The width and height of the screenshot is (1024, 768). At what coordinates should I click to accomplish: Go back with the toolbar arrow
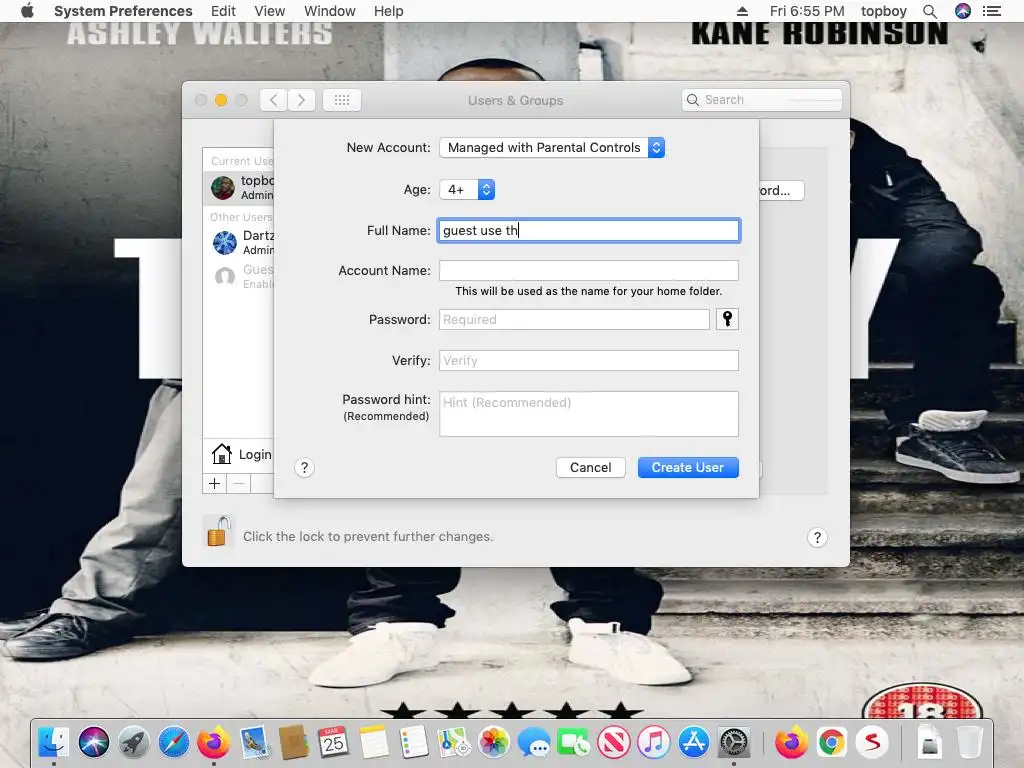pyautogui.click(x=273, y=100)
